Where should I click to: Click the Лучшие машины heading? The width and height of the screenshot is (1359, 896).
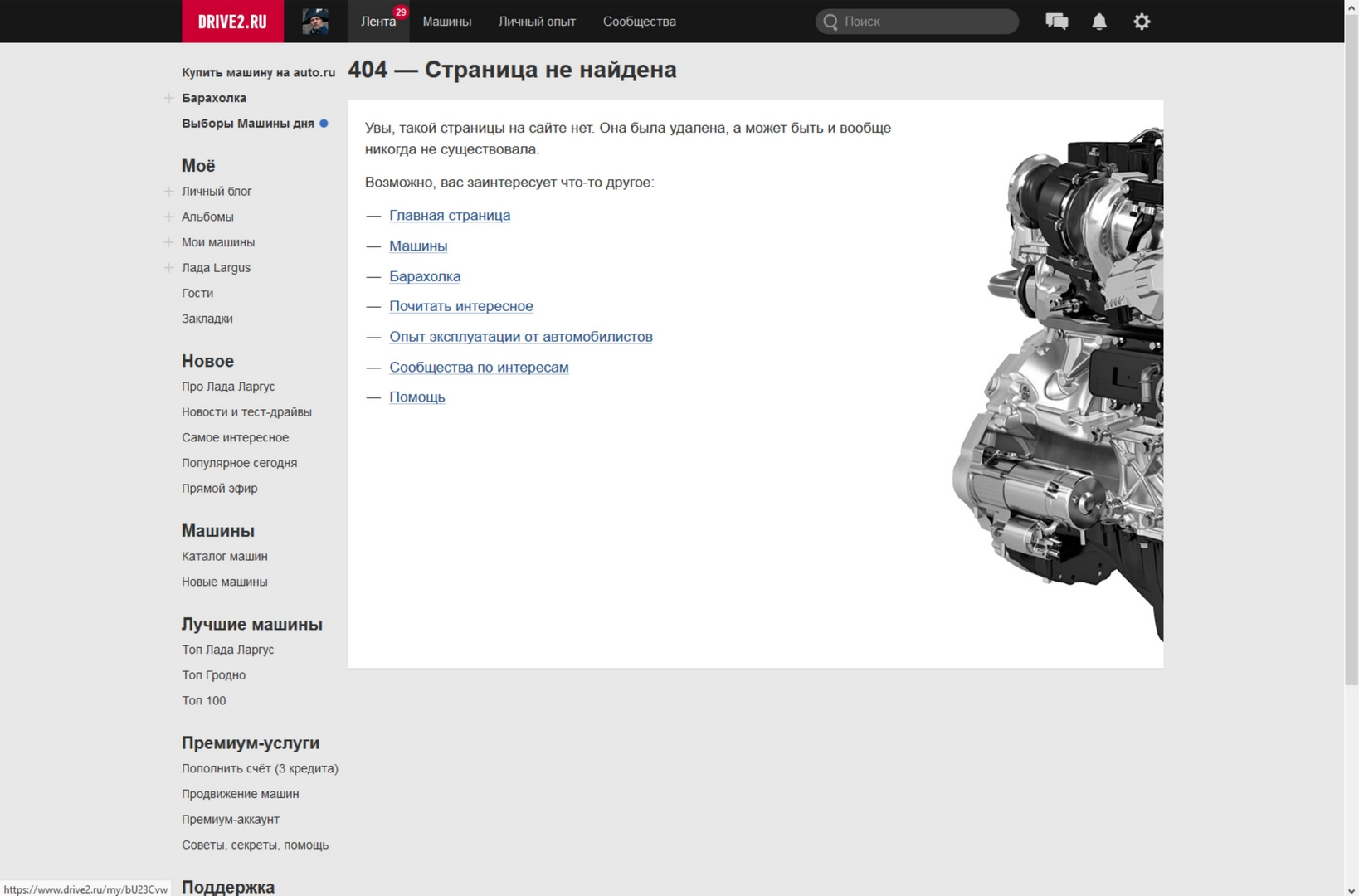click(252, 624)
